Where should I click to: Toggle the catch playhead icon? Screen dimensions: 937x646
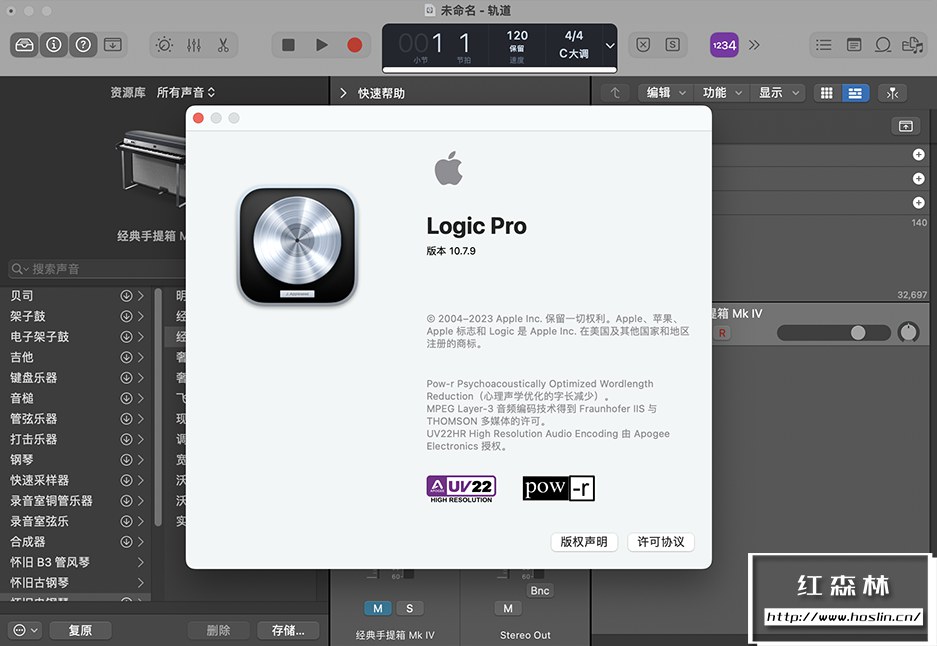(893, 93)
